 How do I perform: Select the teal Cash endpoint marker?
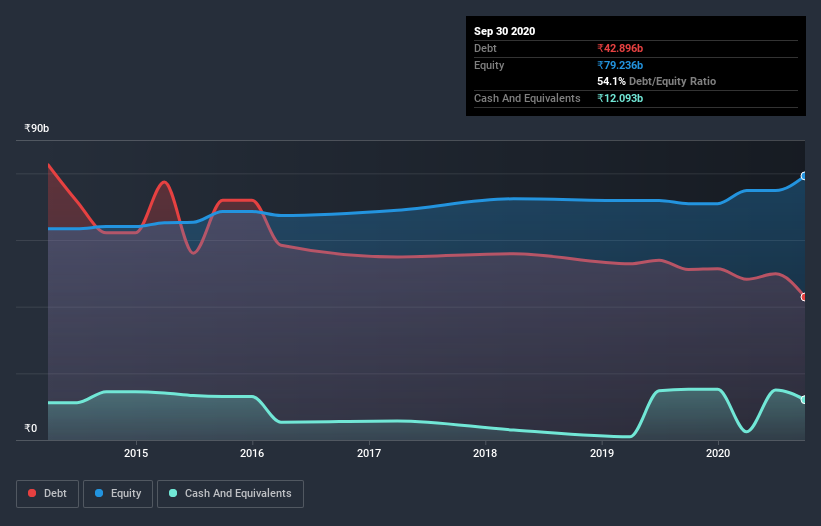pos(804,399)
